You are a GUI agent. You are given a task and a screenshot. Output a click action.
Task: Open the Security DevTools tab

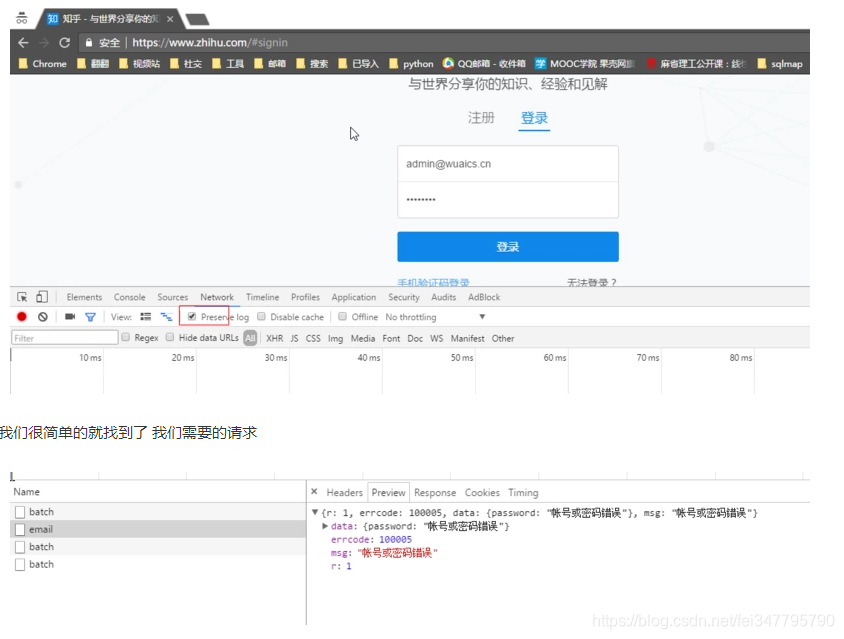tap(404, 297)
